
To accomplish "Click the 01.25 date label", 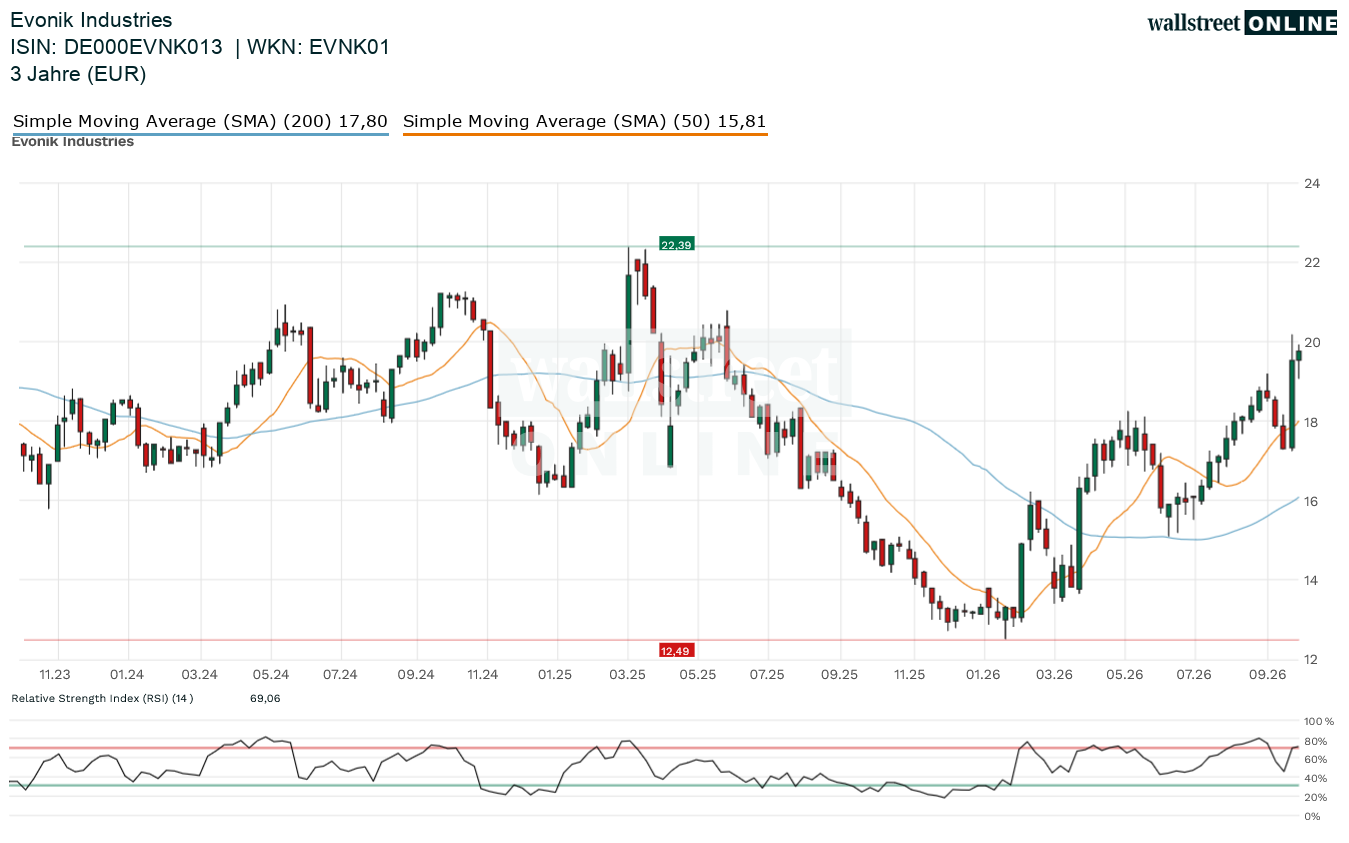I will (555, 675).
